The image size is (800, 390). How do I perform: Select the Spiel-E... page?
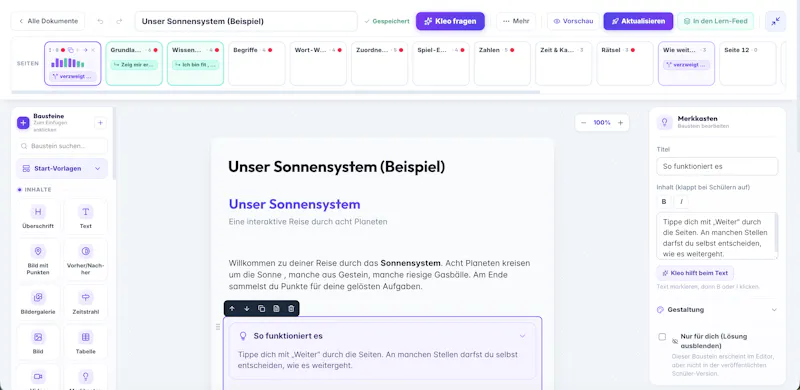(441, 63)
